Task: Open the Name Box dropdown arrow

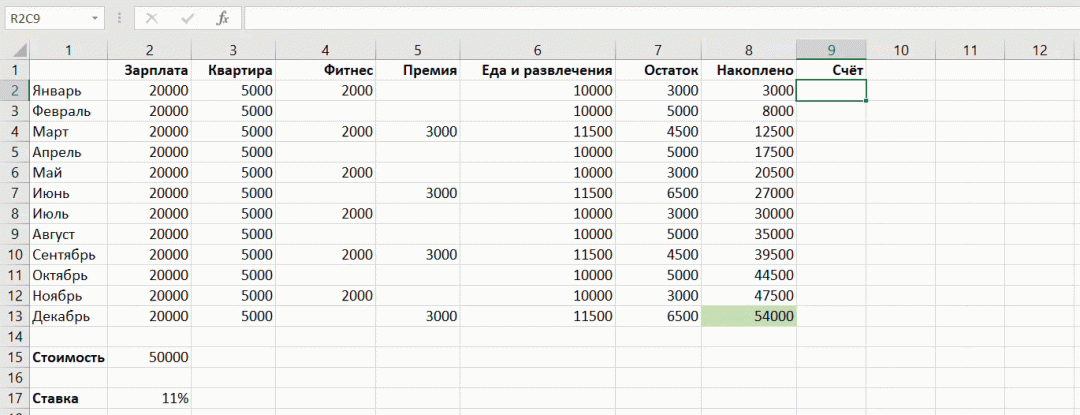Action: point(94,19)
